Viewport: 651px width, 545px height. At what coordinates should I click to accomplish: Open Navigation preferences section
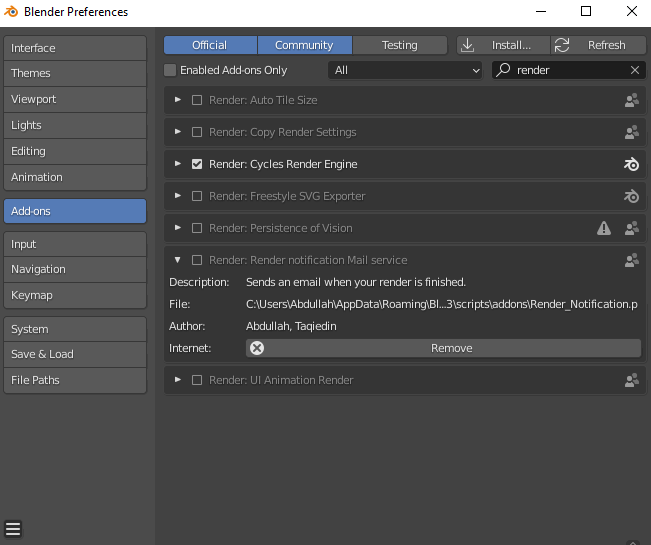[75, 269]
